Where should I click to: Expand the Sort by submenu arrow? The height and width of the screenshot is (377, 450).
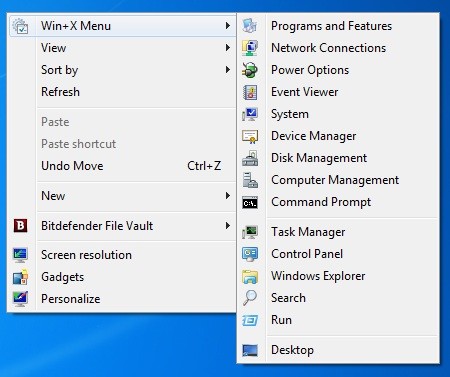(228, 70)
